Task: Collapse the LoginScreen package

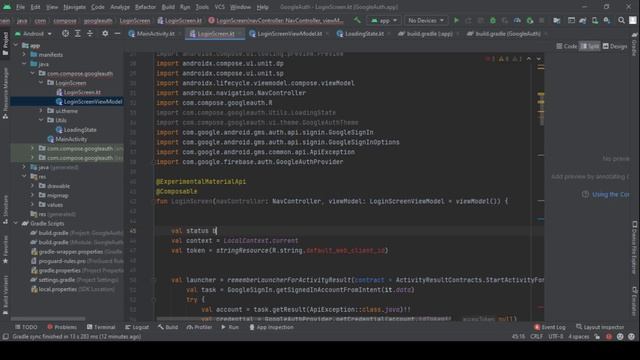Action: point(41,82)
